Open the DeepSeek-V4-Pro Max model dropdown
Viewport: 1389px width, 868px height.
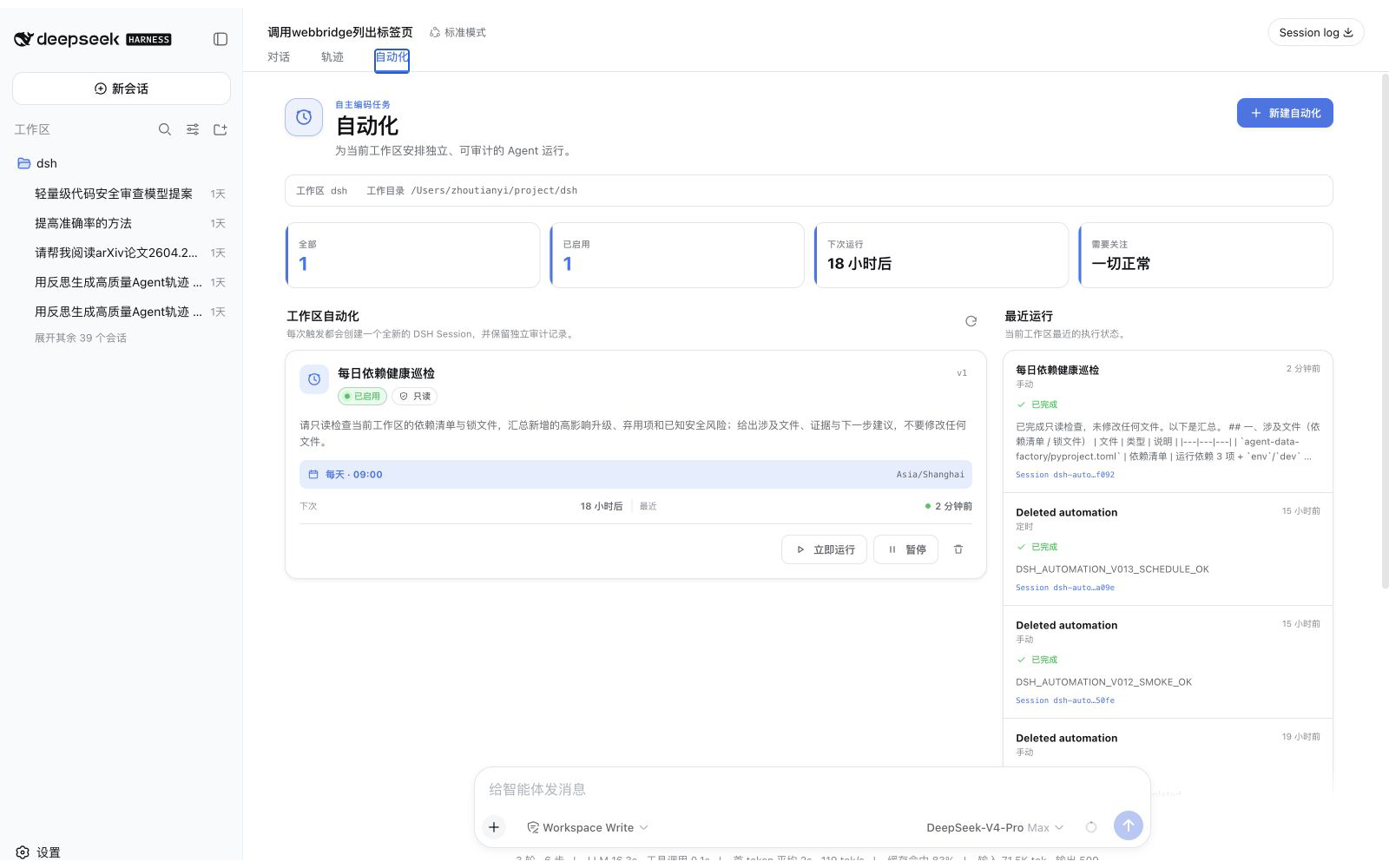coord(995,827)
